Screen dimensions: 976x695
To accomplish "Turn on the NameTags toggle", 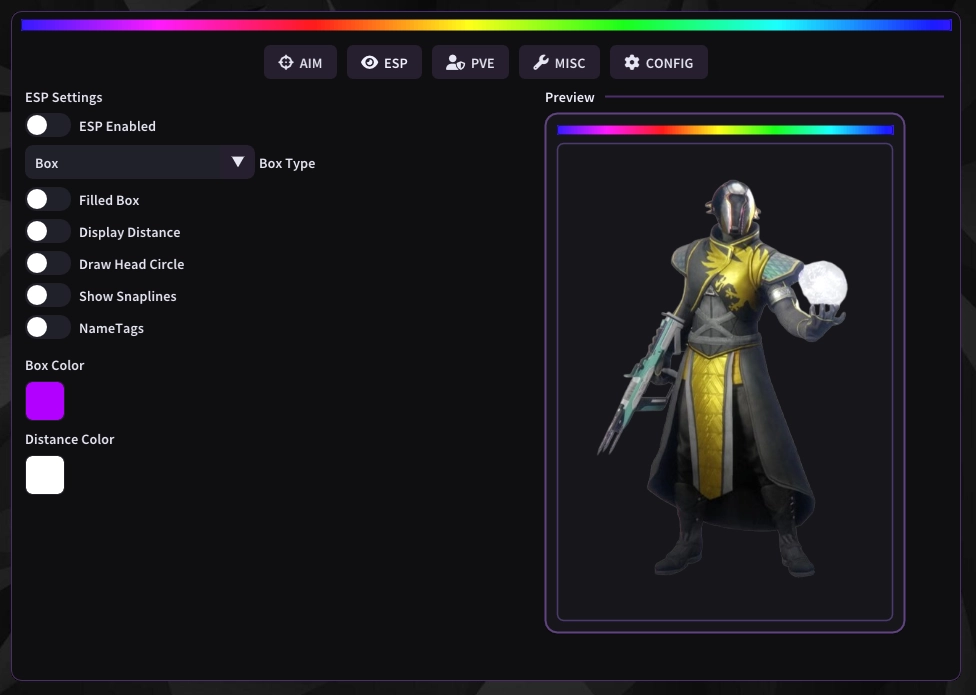I will (x=47, y=327).
